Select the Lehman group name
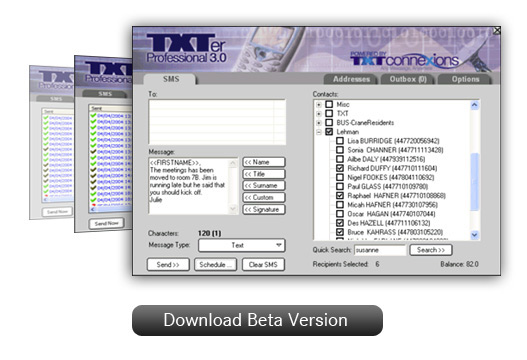Viewport: 527px width, 360px height. click(x=348, y=132)
